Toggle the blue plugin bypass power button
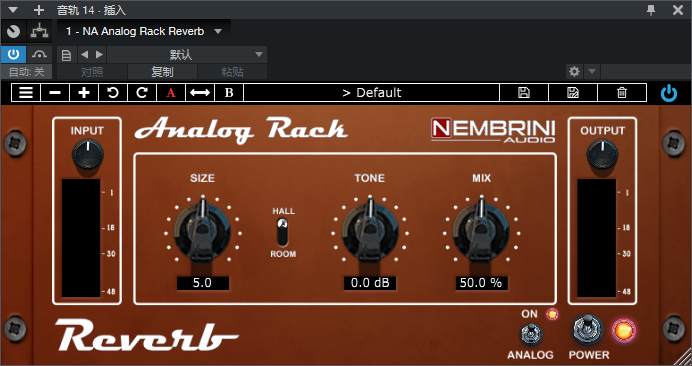 click(x=669, y=93)
